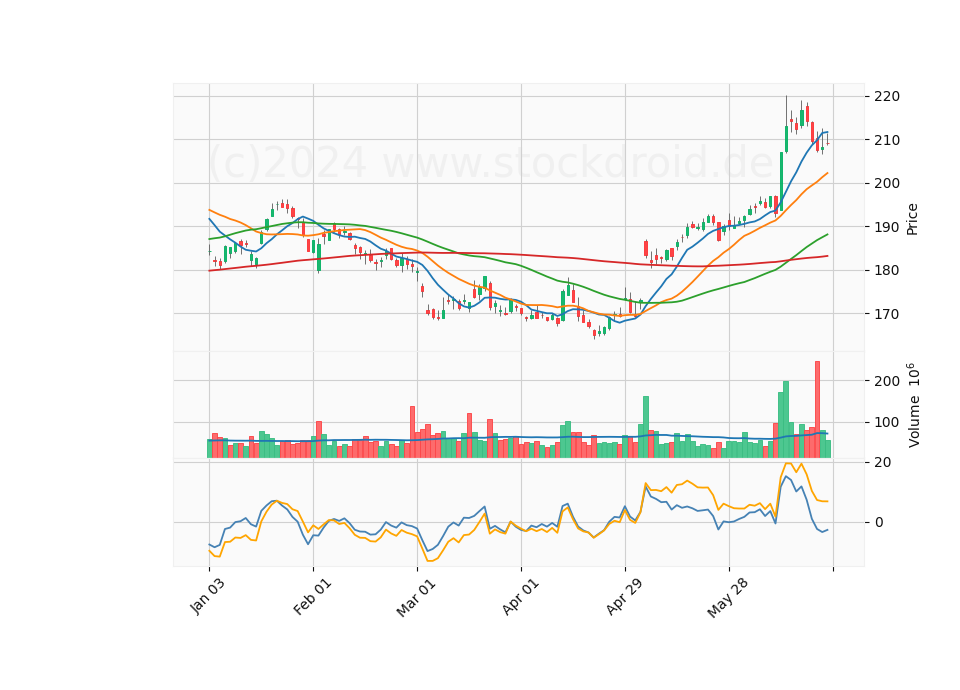Click the 200 price axis value
The image size is (960, 690).
[x=887, y=184]
